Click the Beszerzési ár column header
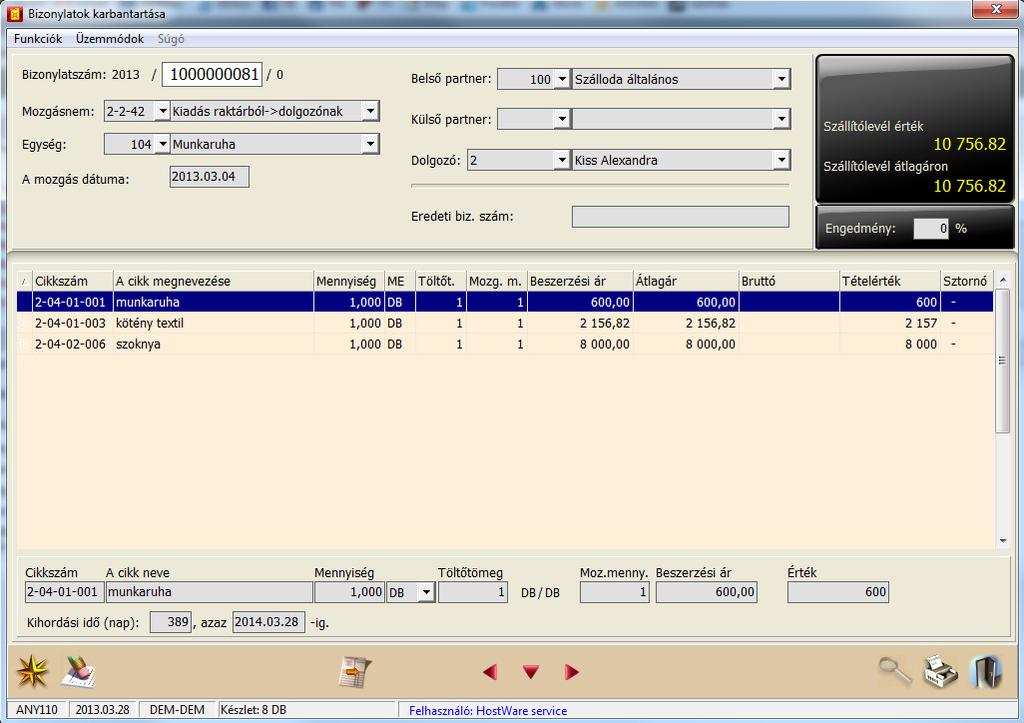This screenshot has height=723, width=1024. click(x=580, y=281)
